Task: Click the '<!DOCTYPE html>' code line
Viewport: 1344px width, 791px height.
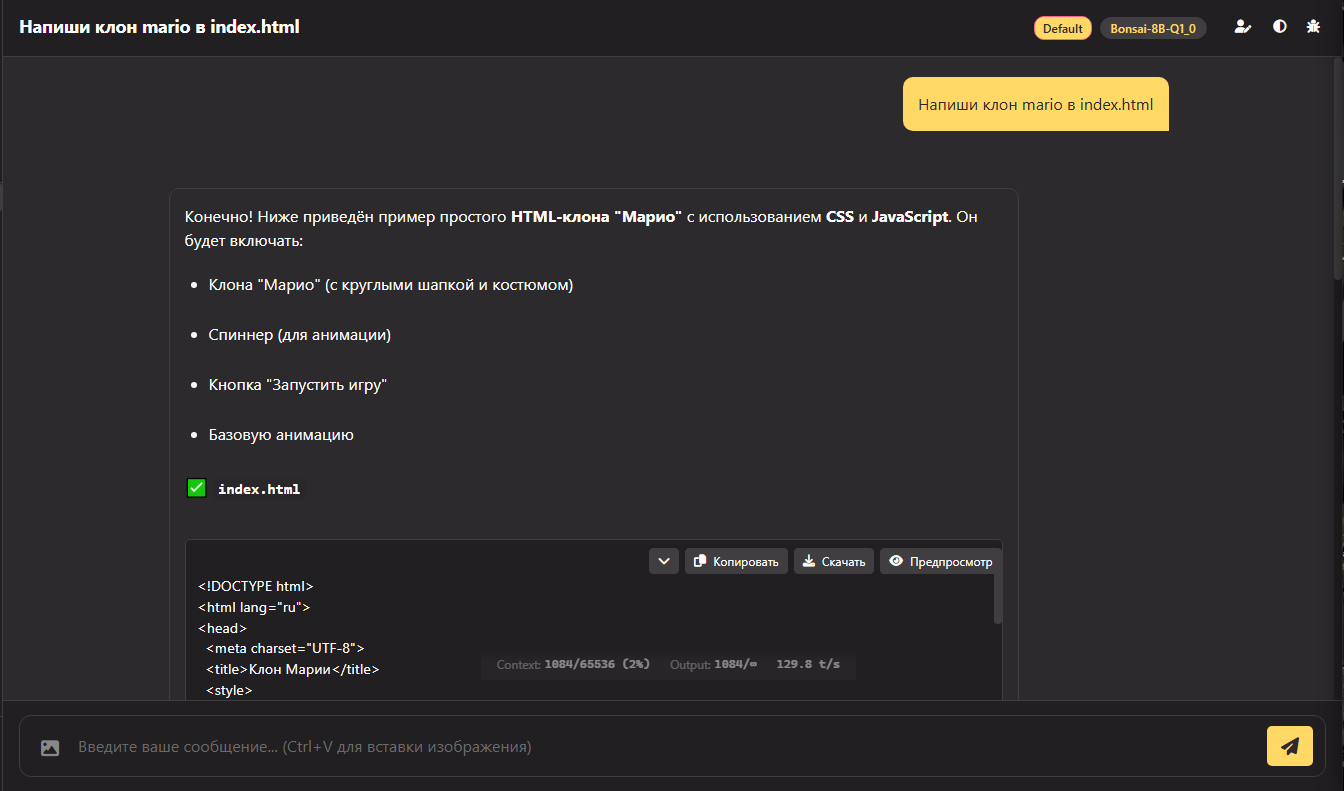Action: (256, 587)
